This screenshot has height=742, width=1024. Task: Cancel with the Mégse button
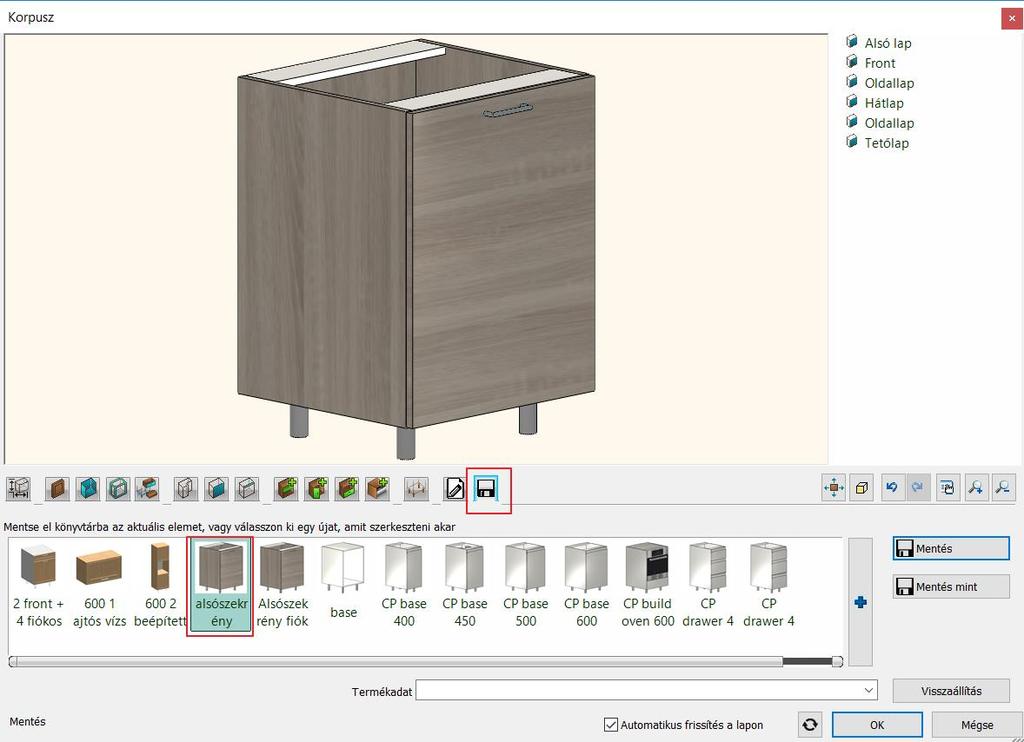(977, 724)
